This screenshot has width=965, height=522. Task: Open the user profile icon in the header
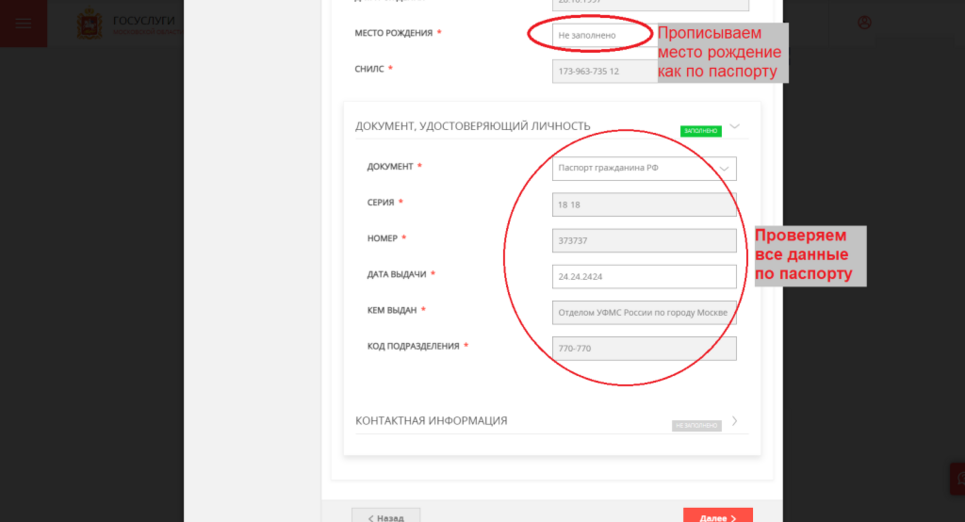coord(865,23)
